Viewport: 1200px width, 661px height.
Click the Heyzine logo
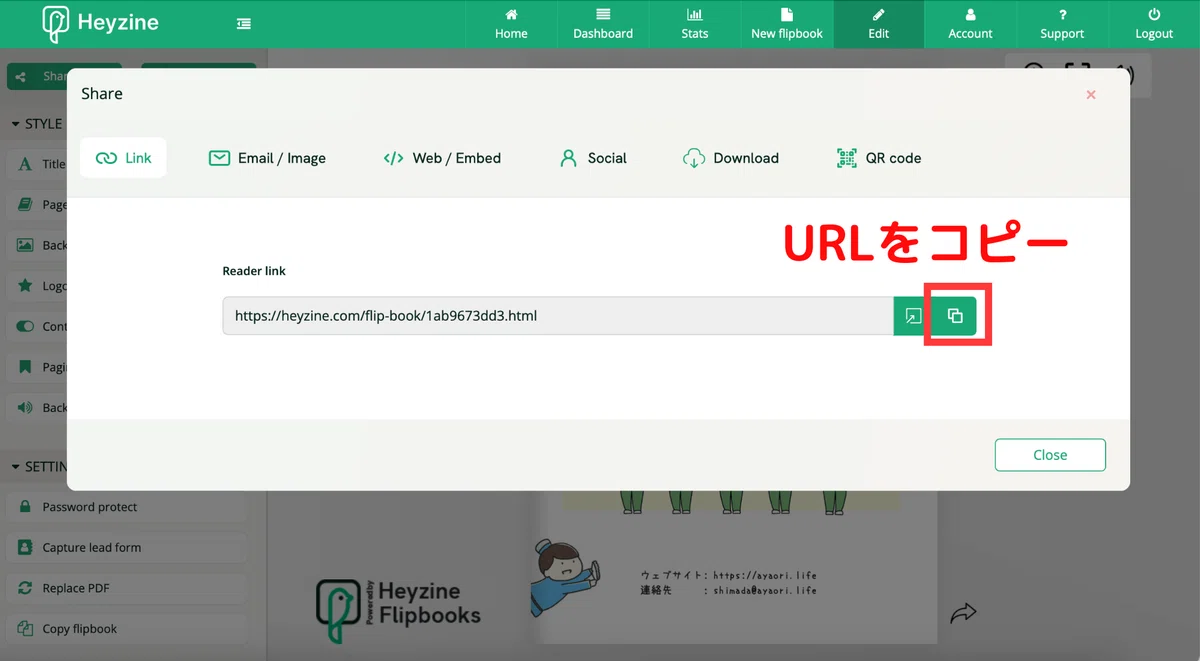[100, 23]
